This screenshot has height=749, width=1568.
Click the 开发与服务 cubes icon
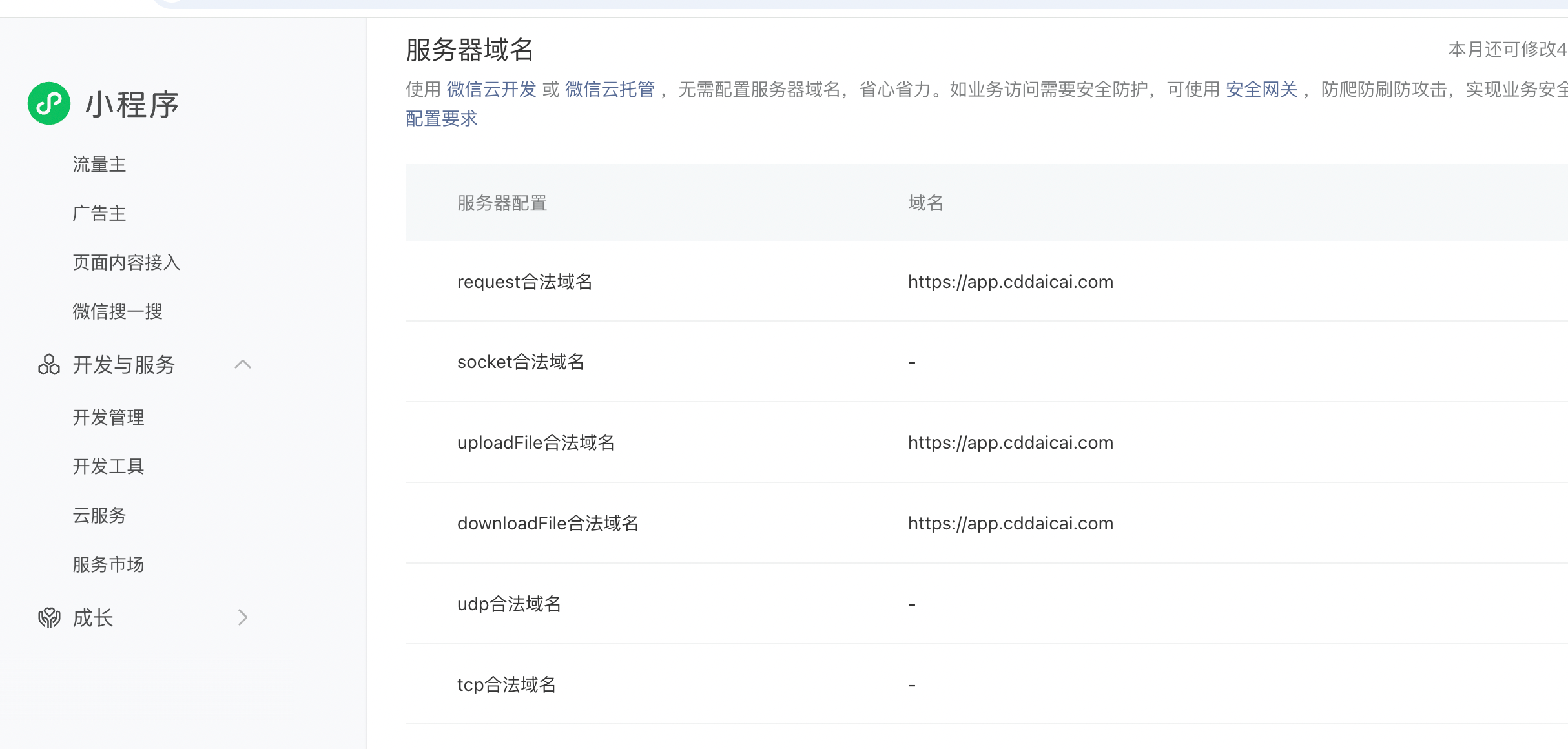click(x=49, y=365)
